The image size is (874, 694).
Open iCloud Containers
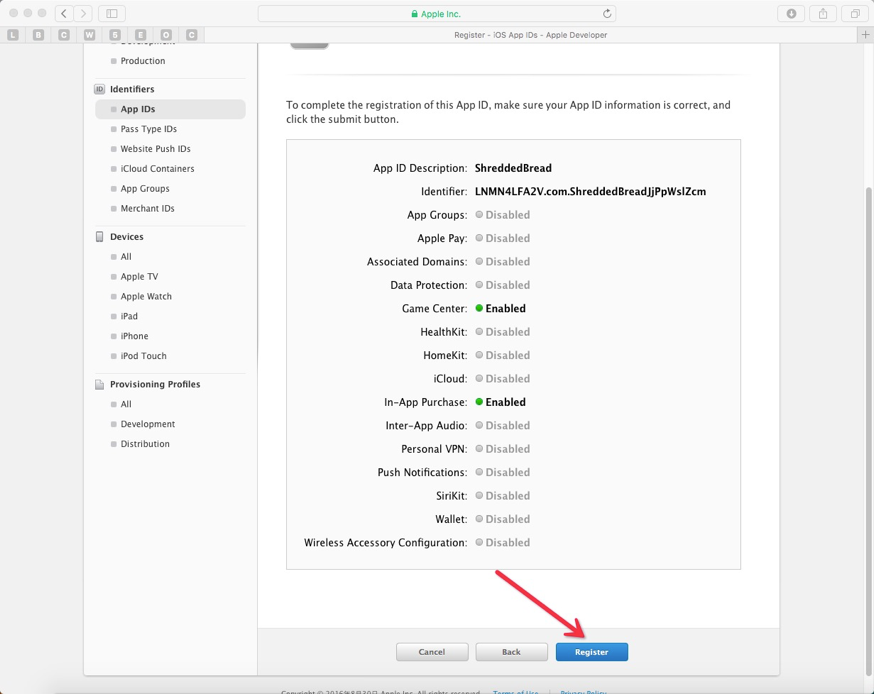[x=157, y=169]
